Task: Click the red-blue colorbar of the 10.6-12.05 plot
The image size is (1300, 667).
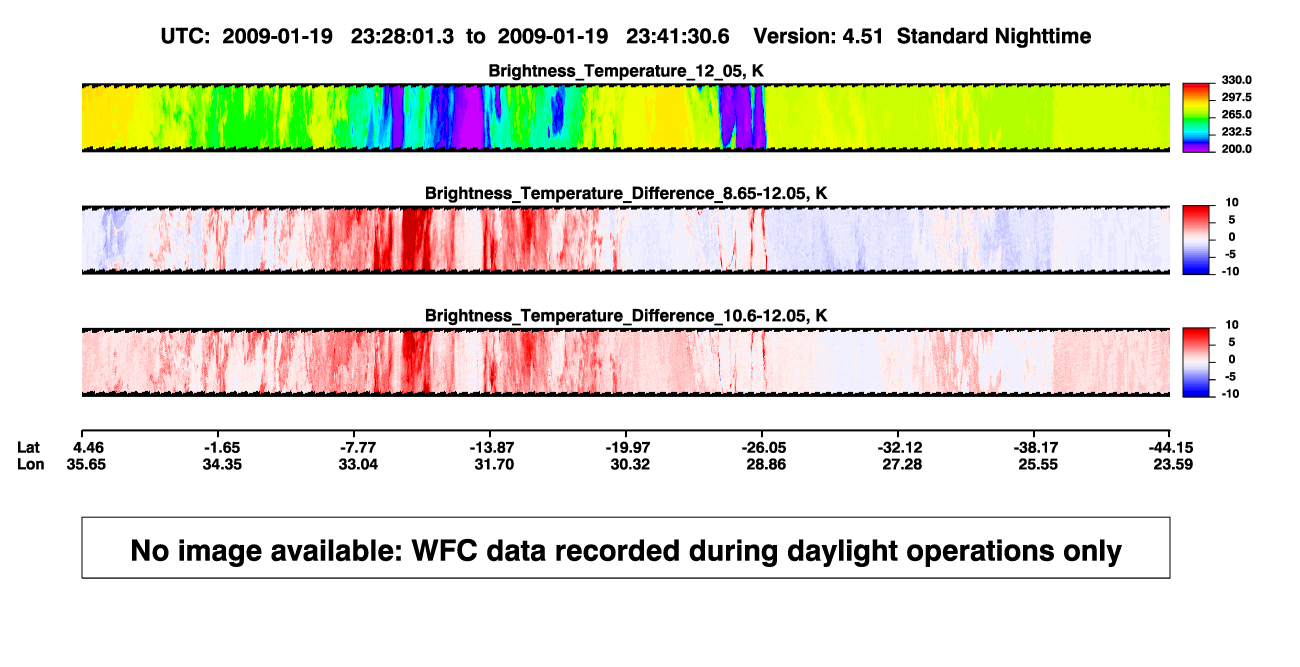Action: pos(1196,362)
